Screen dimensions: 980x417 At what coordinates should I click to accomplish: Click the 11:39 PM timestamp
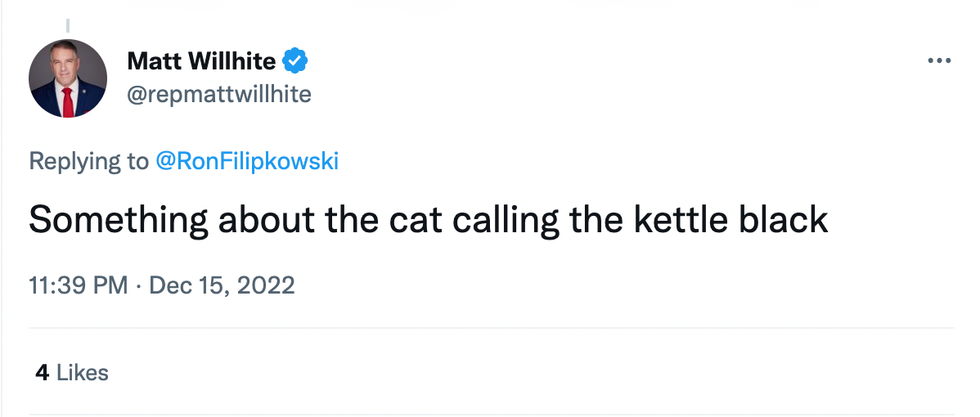(79, 286)
